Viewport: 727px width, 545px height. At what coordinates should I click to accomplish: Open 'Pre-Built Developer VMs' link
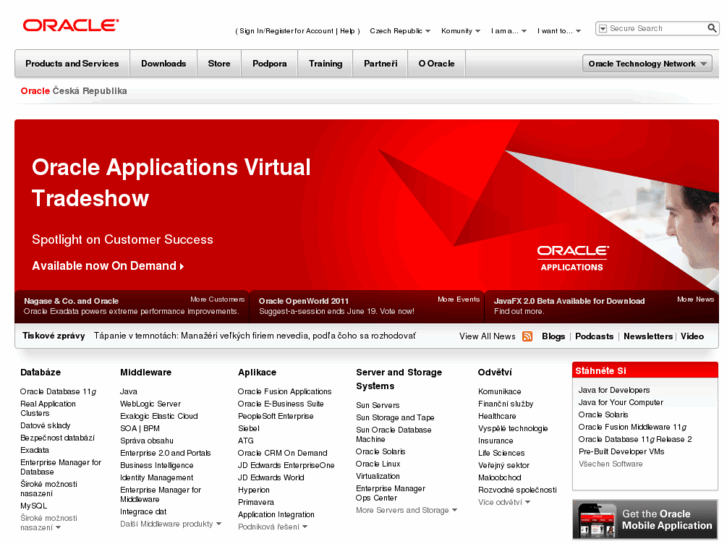[x=621, y=451]
